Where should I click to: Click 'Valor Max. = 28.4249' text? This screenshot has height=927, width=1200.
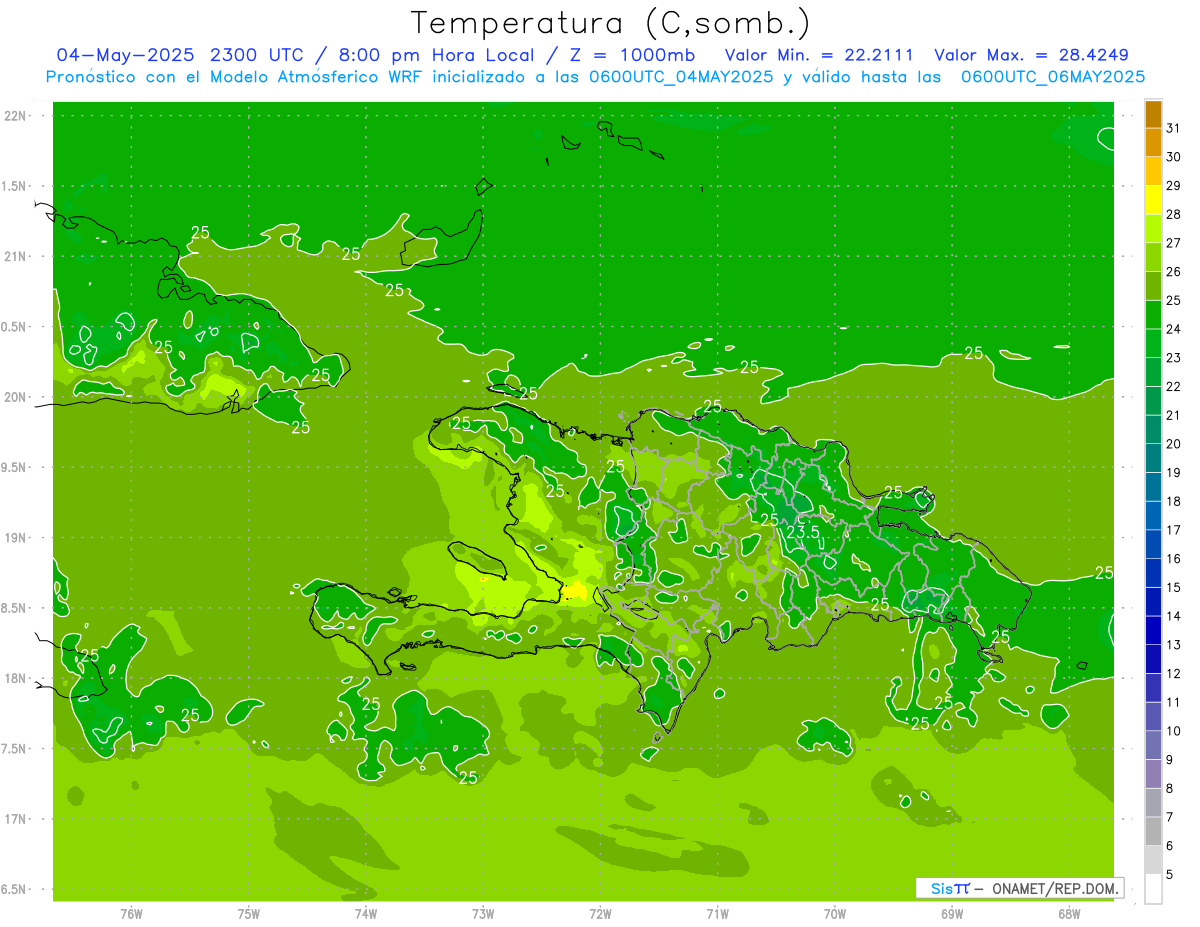(1031, 55)
